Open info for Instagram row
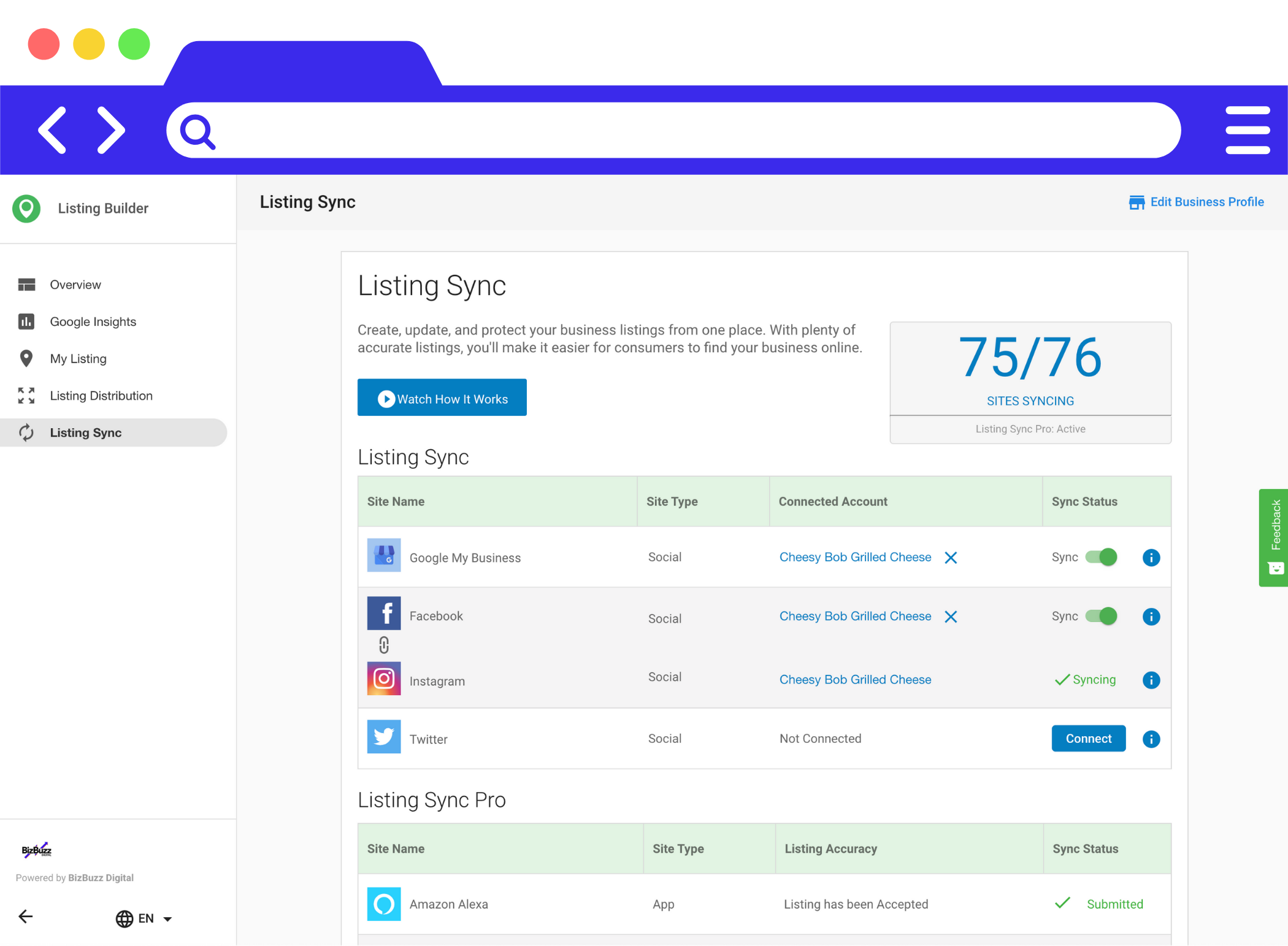Viewport: 1288px width, 946px height. pos(1151,680)
